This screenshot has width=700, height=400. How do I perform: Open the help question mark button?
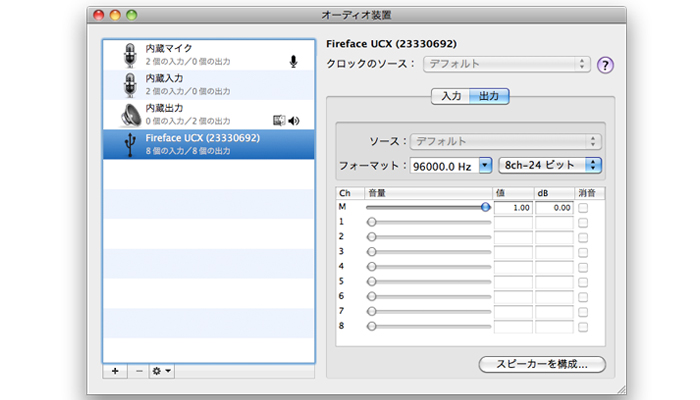[605, 65]
